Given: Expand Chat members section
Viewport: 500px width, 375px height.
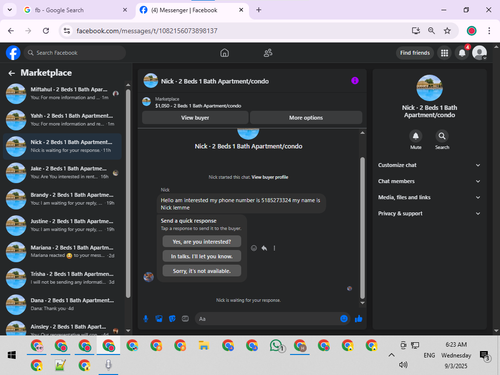Looking at the screenshot, I should point(429,181).
